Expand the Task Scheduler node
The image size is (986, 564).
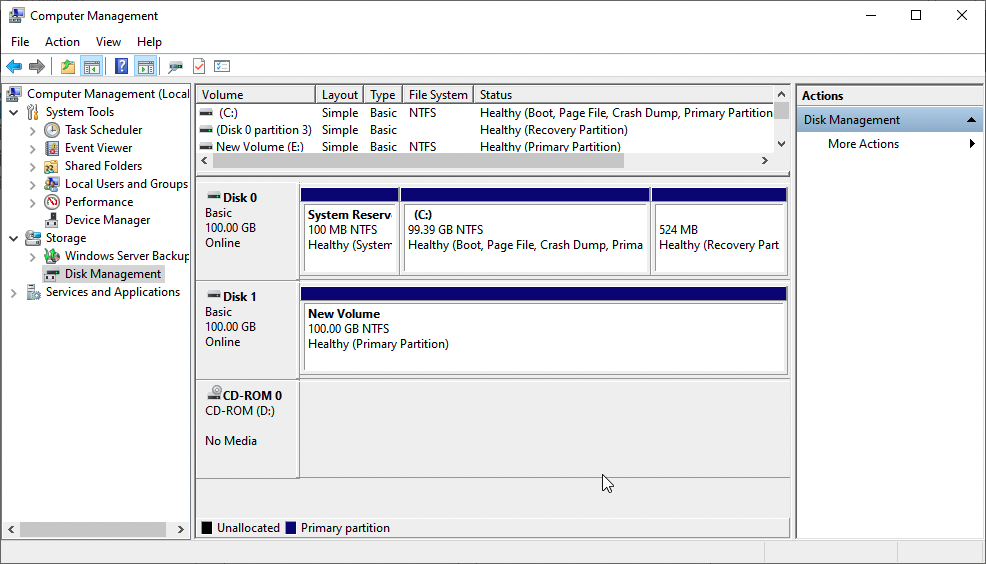pos(32,131)
